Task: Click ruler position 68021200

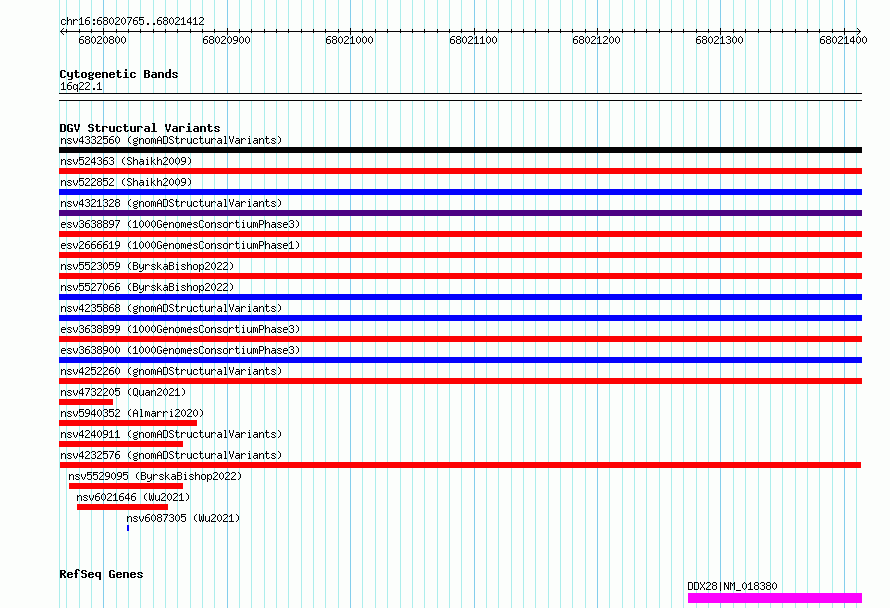Action: tap(596, 40)
